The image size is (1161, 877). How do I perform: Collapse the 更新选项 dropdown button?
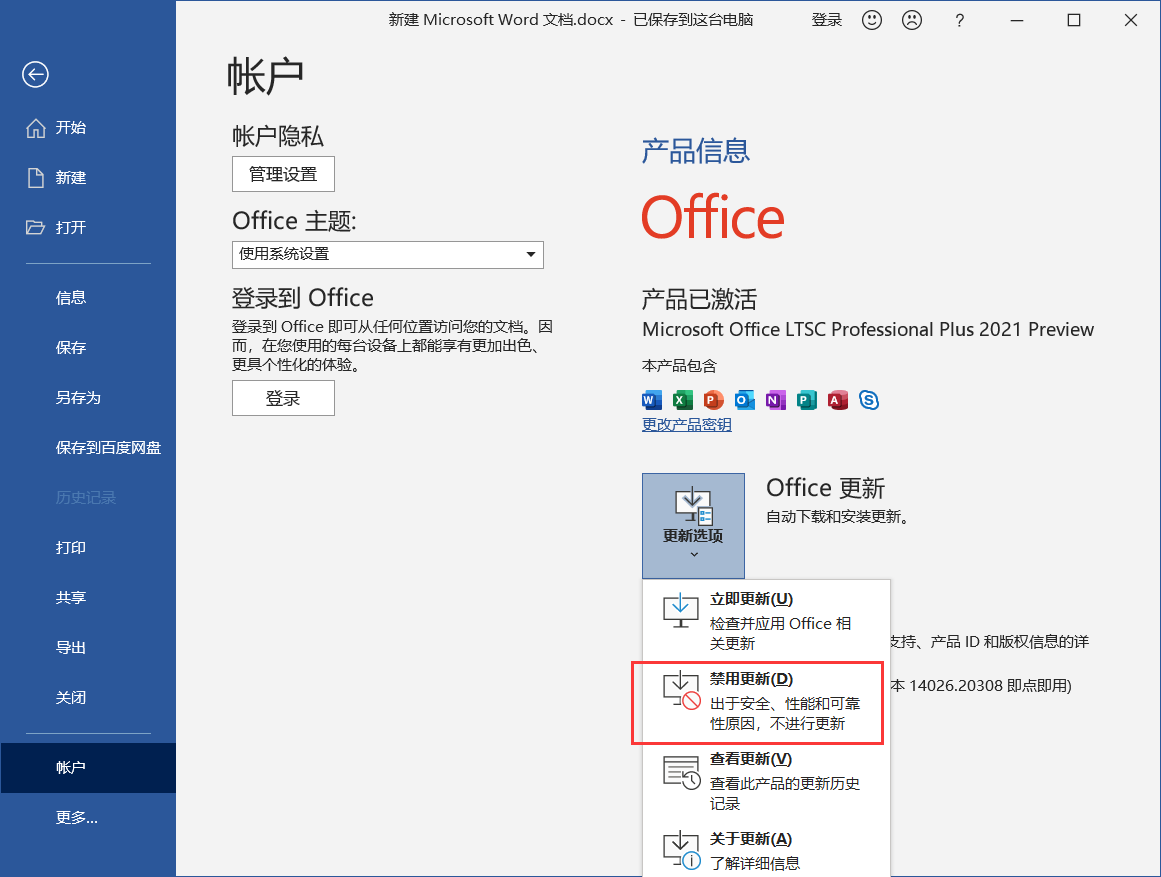693,525
